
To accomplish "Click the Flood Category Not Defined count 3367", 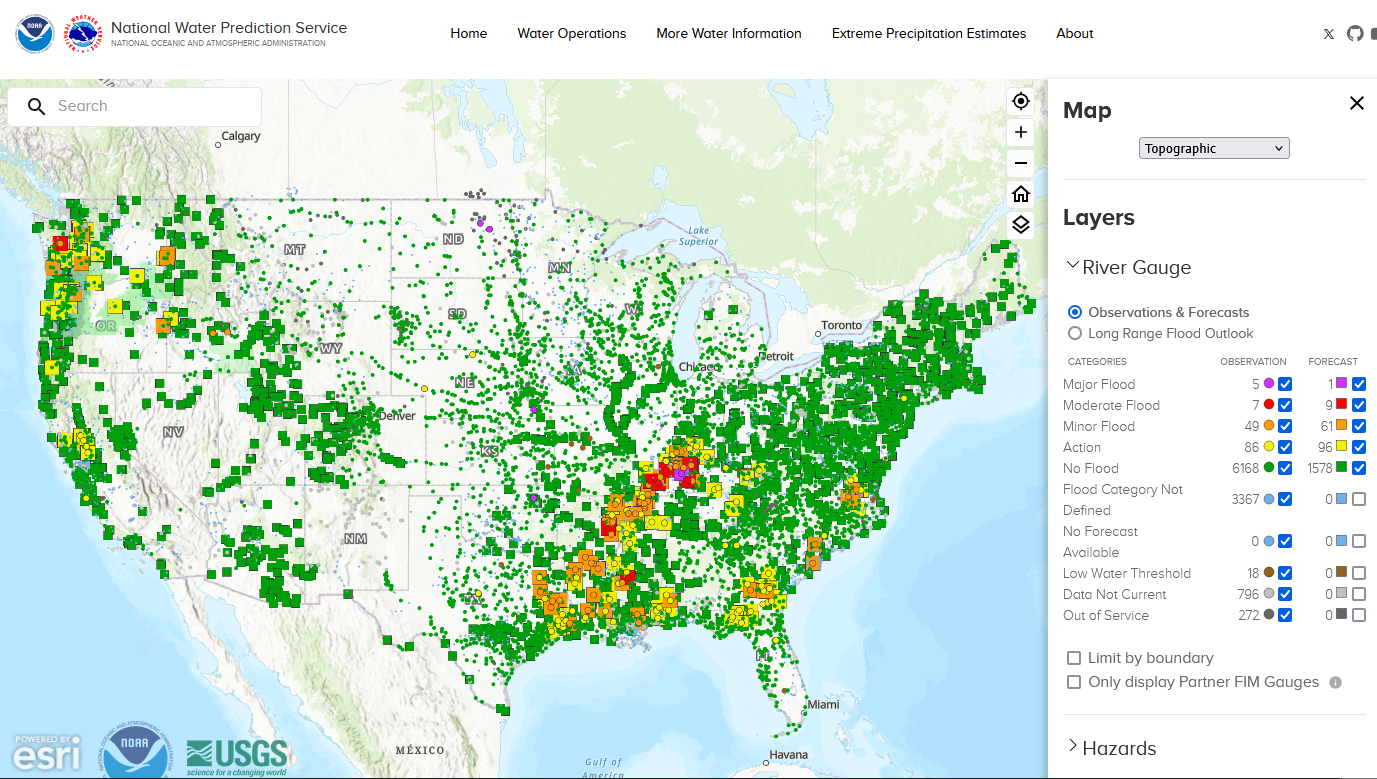I will pos(1245,499).
